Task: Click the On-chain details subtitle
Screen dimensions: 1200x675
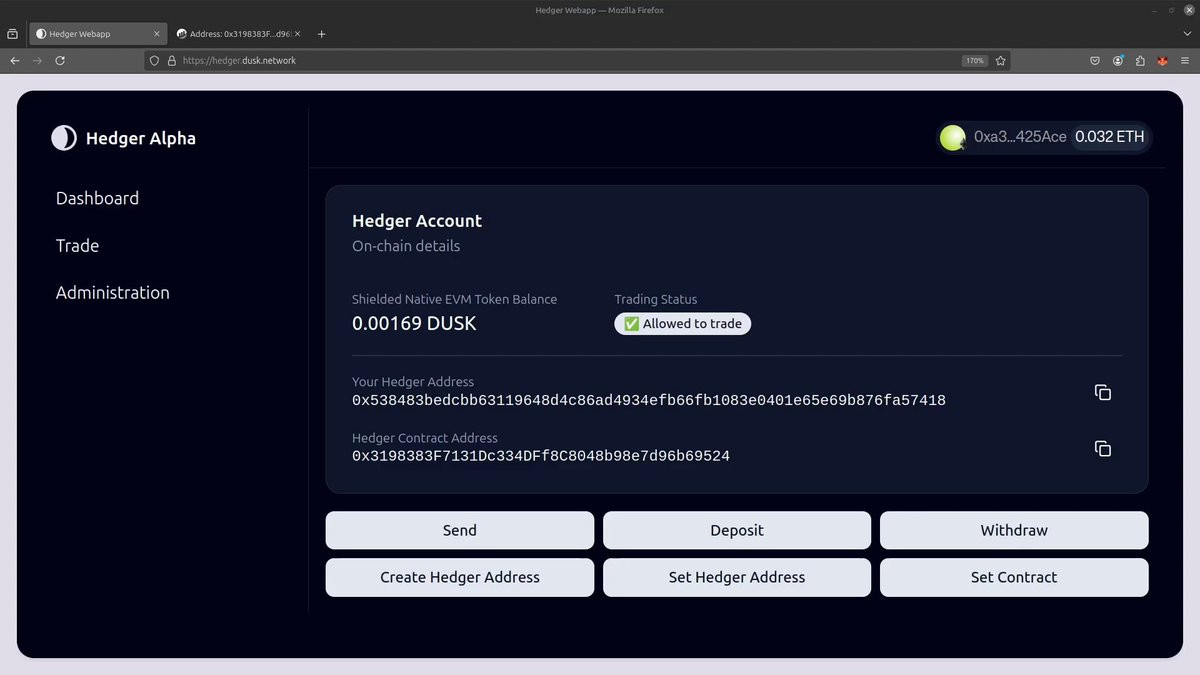Action: (x=406, y=246)
